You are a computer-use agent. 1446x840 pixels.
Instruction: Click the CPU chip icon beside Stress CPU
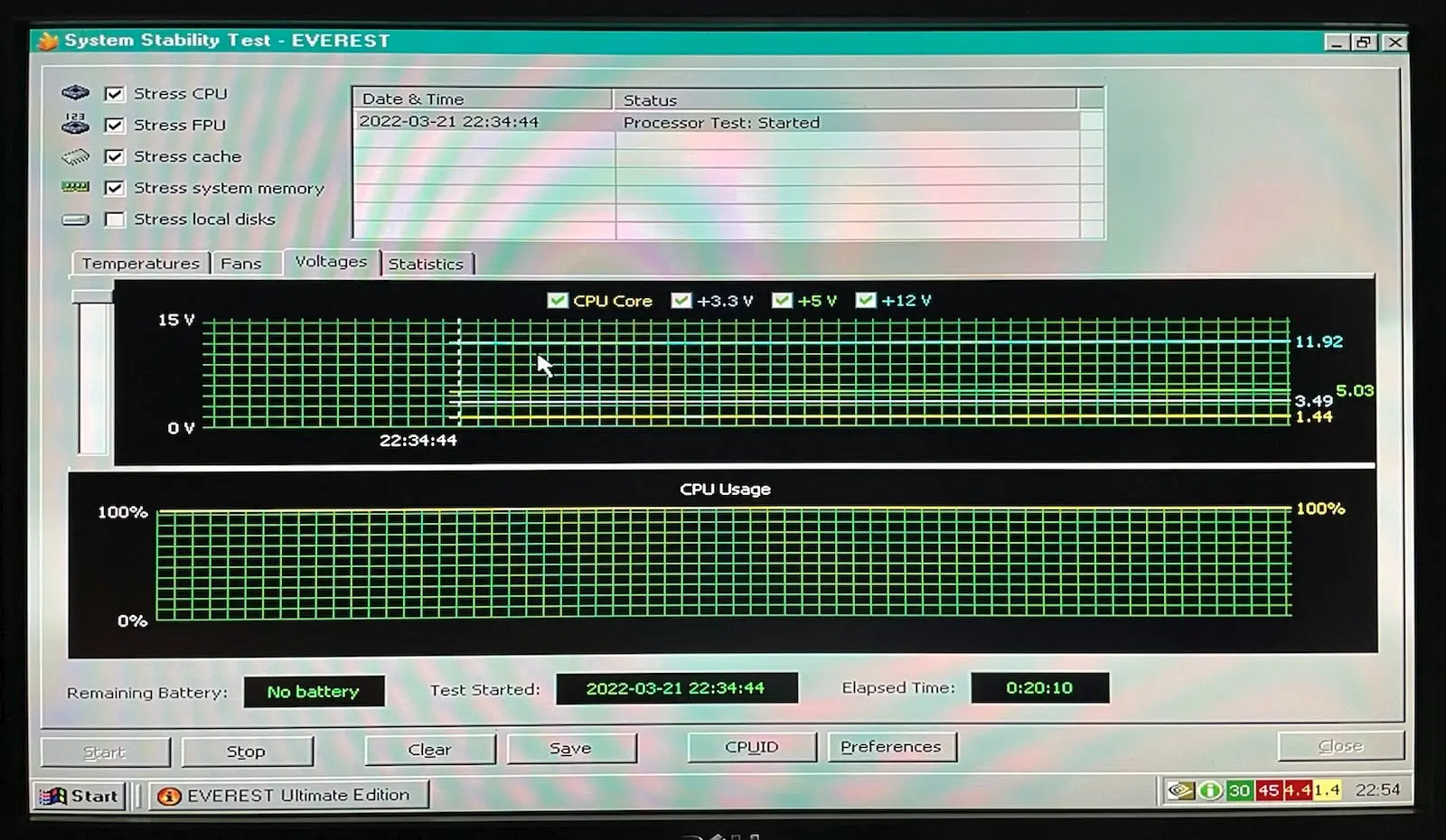click(75, 93)
